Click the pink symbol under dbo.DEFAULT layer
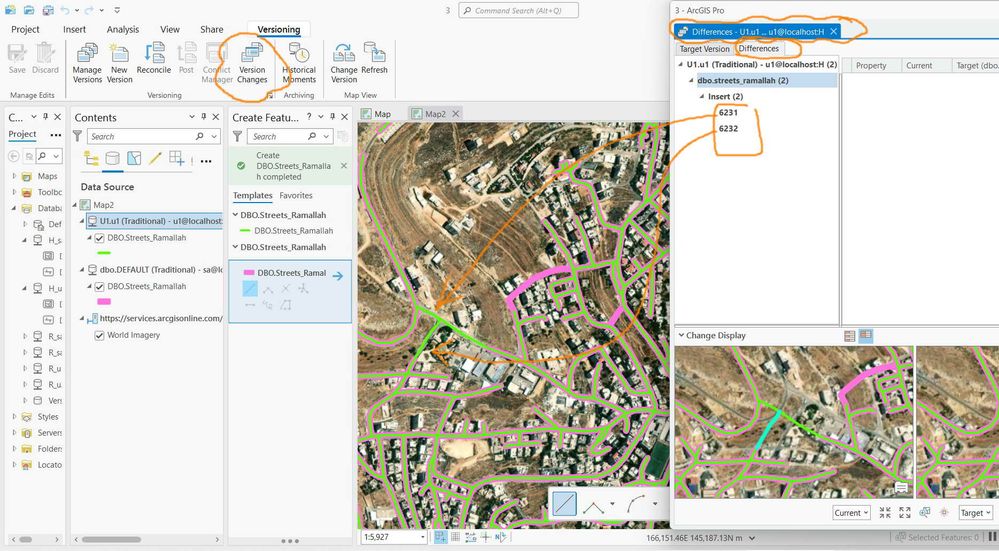Image resolution: width=999 pixels, height=551 pixels. pos(103,301)
